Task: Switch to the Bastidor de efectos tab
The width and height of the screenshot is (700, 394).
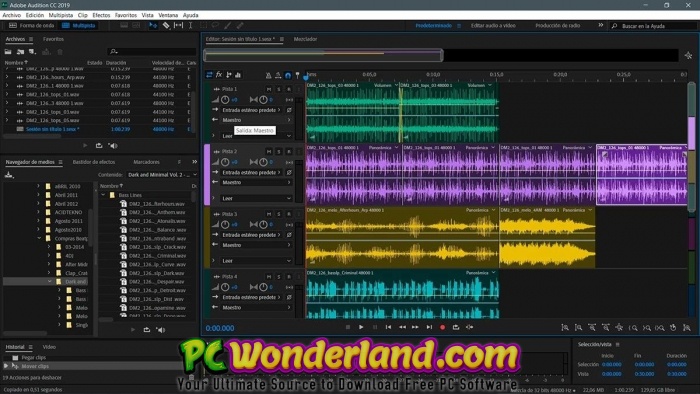Action: tap(94, 162)
